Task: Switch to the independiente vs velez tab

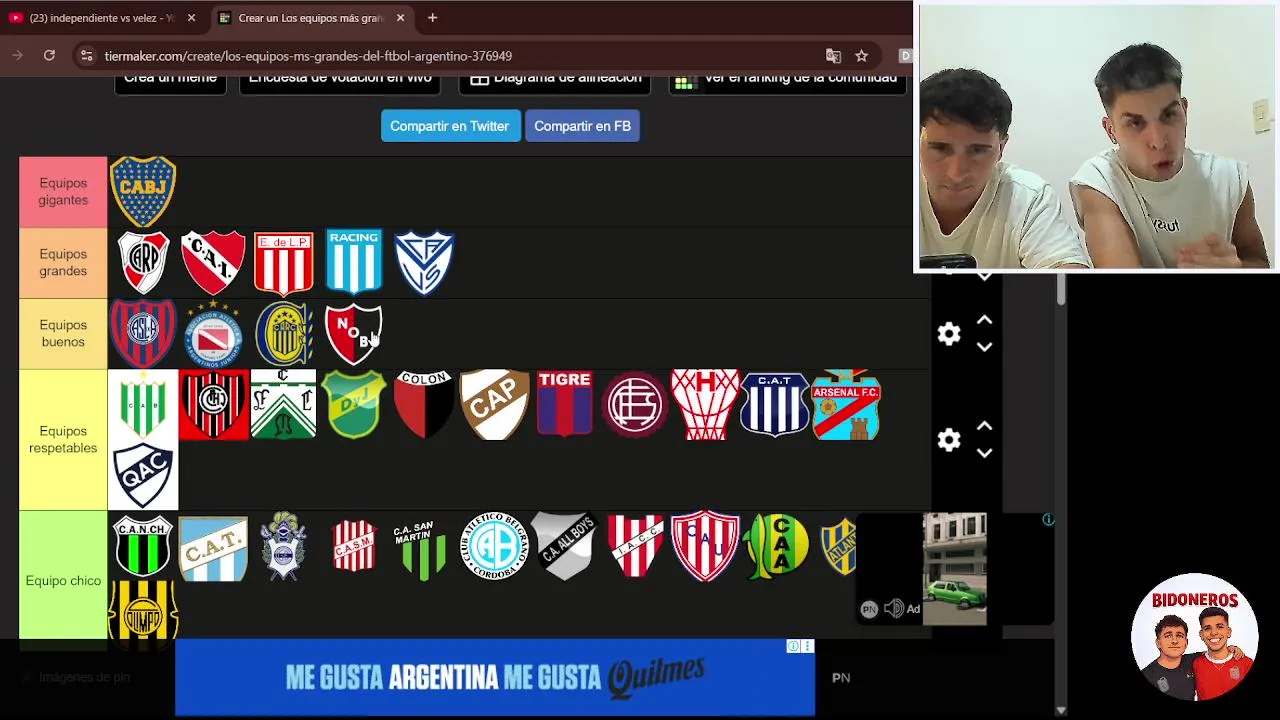Action: (100, 18)
